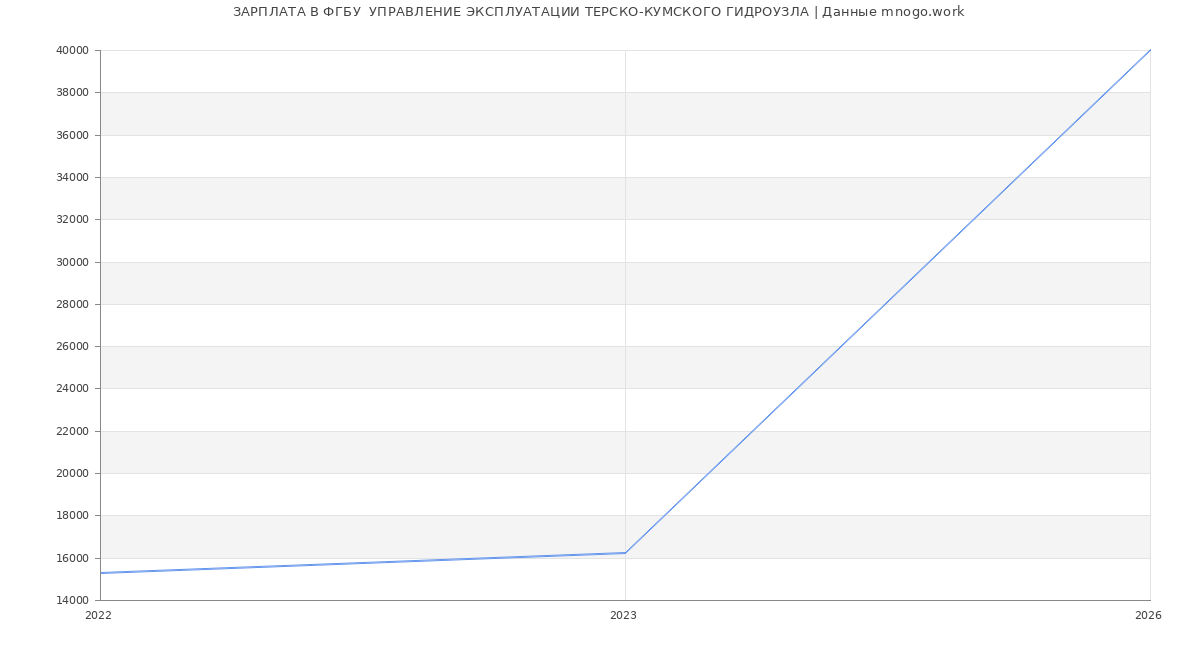
Task: Click the 18000 y-axis label
Action: (x=73, y=515)
